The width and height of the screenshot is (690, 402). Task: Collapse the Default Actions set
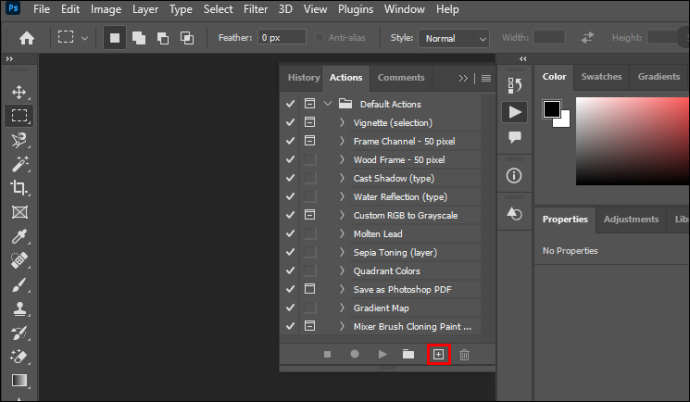coord(327,104)
